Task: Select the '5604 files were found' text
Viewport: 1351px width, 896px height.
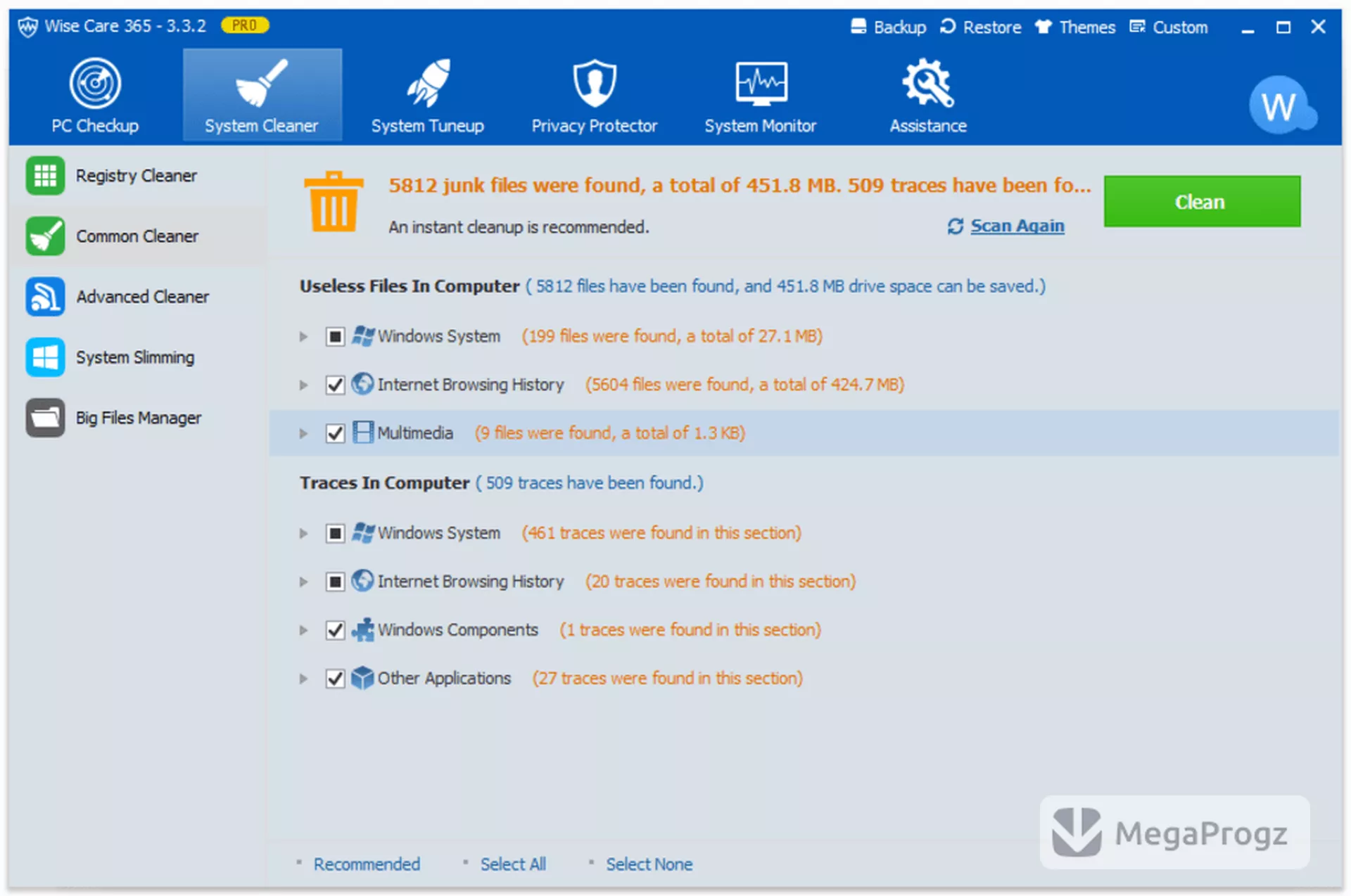Action: (744, 385)
